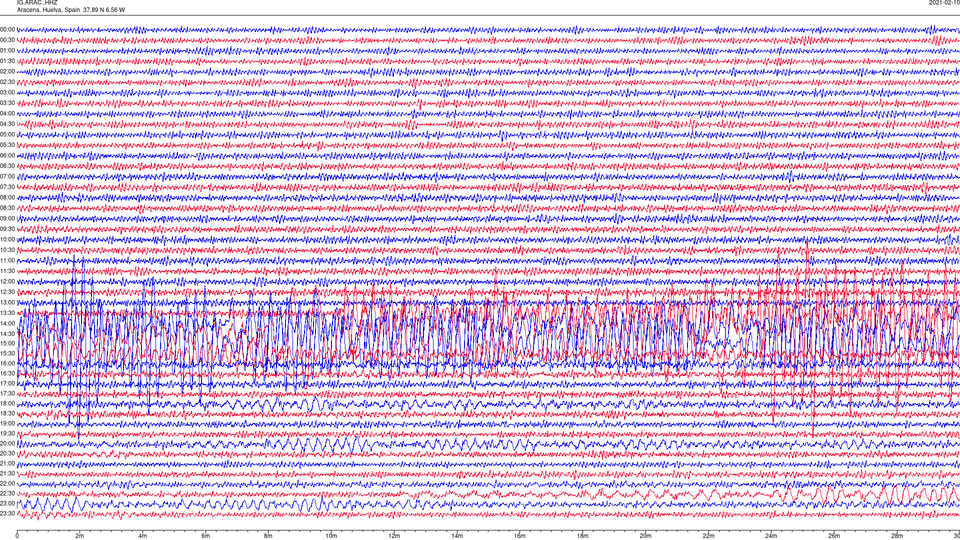Select the 00:00 trace time label
This screenshot has width=960, height=540.
pos(7,29)
